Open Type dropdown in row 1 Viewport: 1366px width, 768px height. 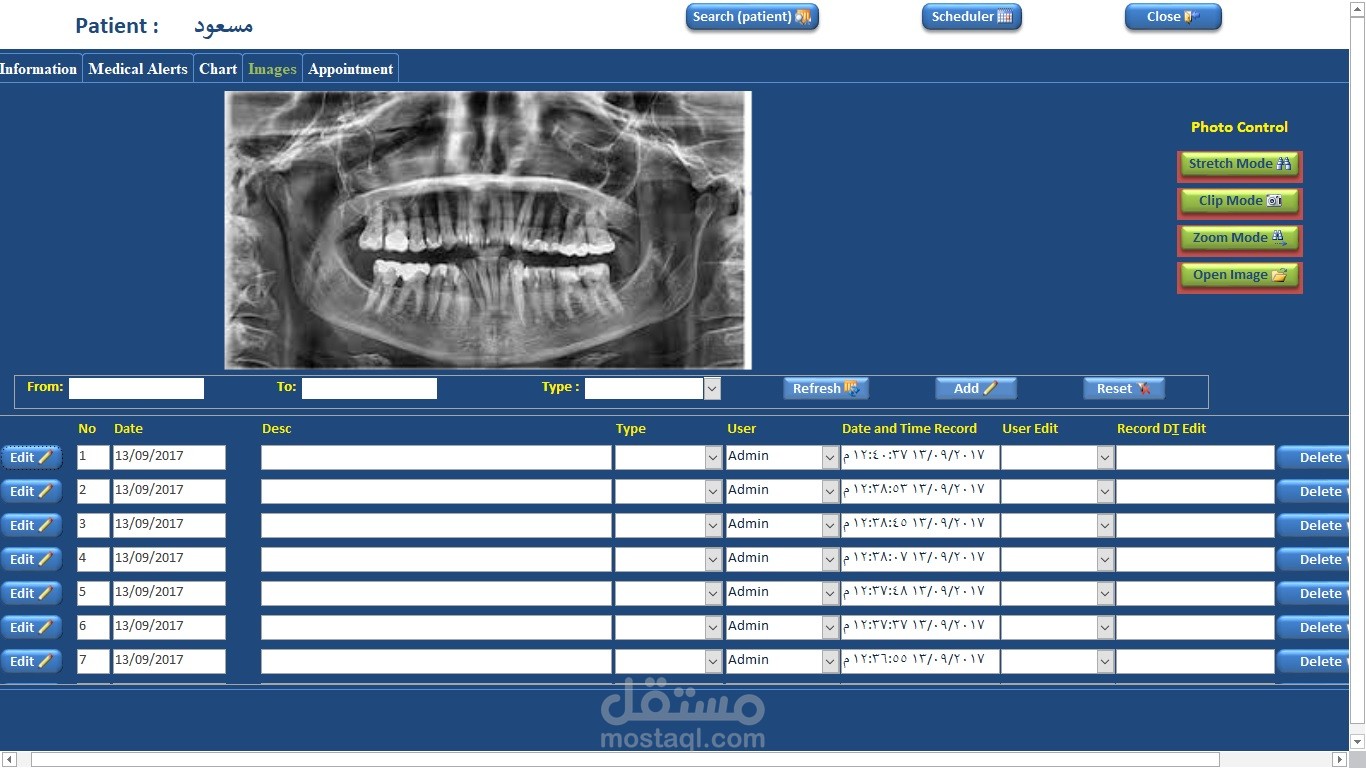[713, 457]
